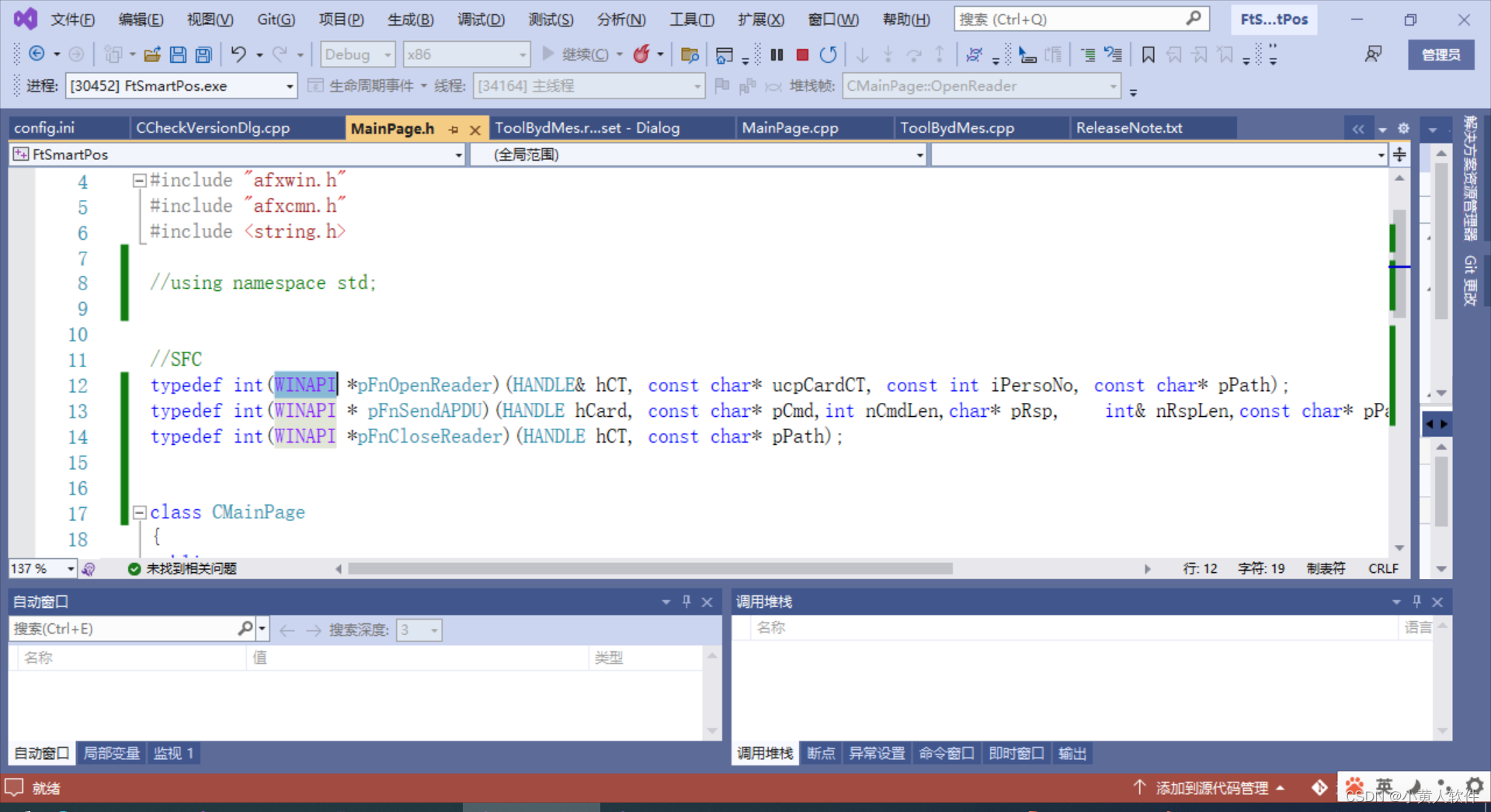This screenshot has width=1491, height=812.
Task: Open the 调试 menu
Action: tap(481, 19)
